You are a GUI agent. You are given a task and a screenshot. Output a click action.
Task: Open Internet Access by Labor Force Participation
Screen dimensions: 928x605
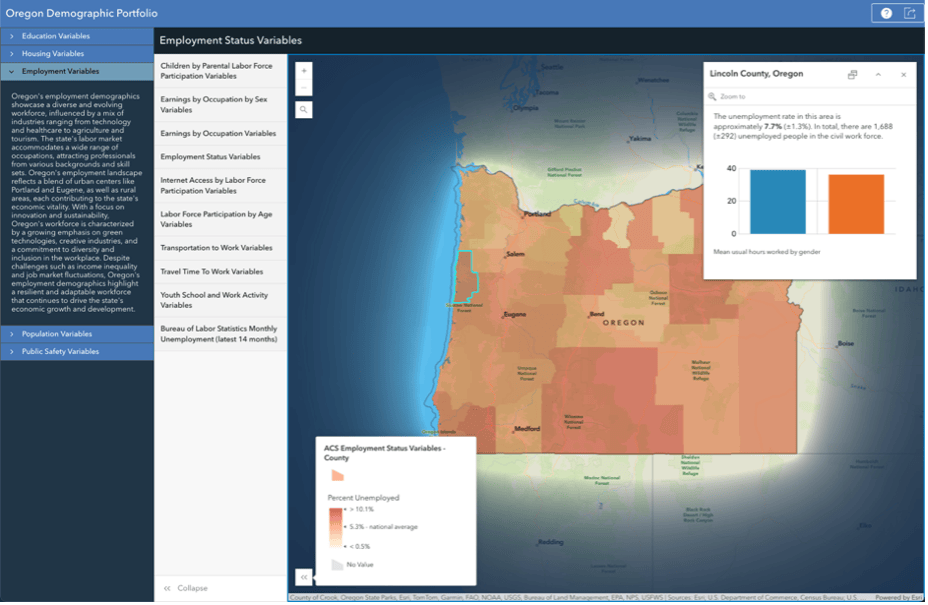pyautogui.click(x=221, y=186)
